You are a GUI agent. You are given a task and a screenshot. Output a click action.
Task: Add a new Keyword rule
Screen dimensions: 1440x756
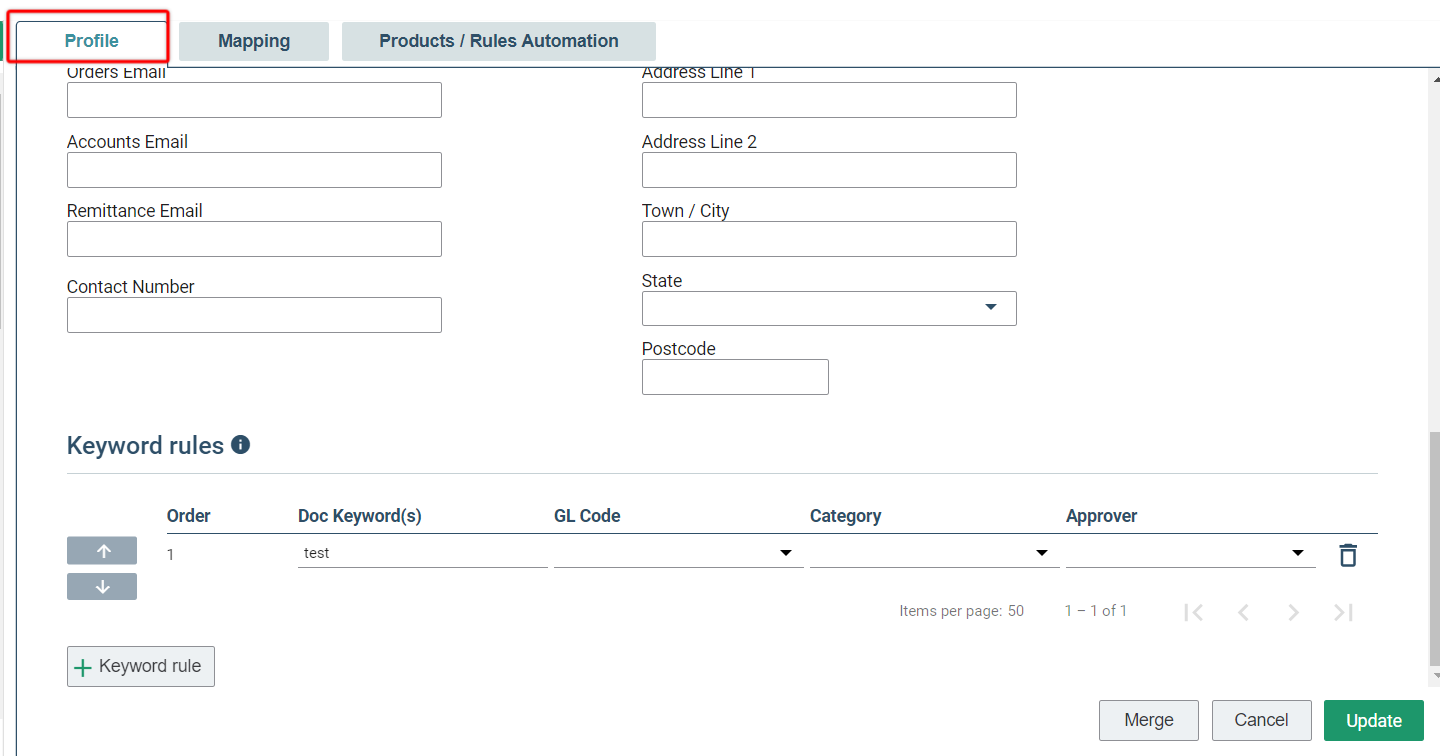141,667
